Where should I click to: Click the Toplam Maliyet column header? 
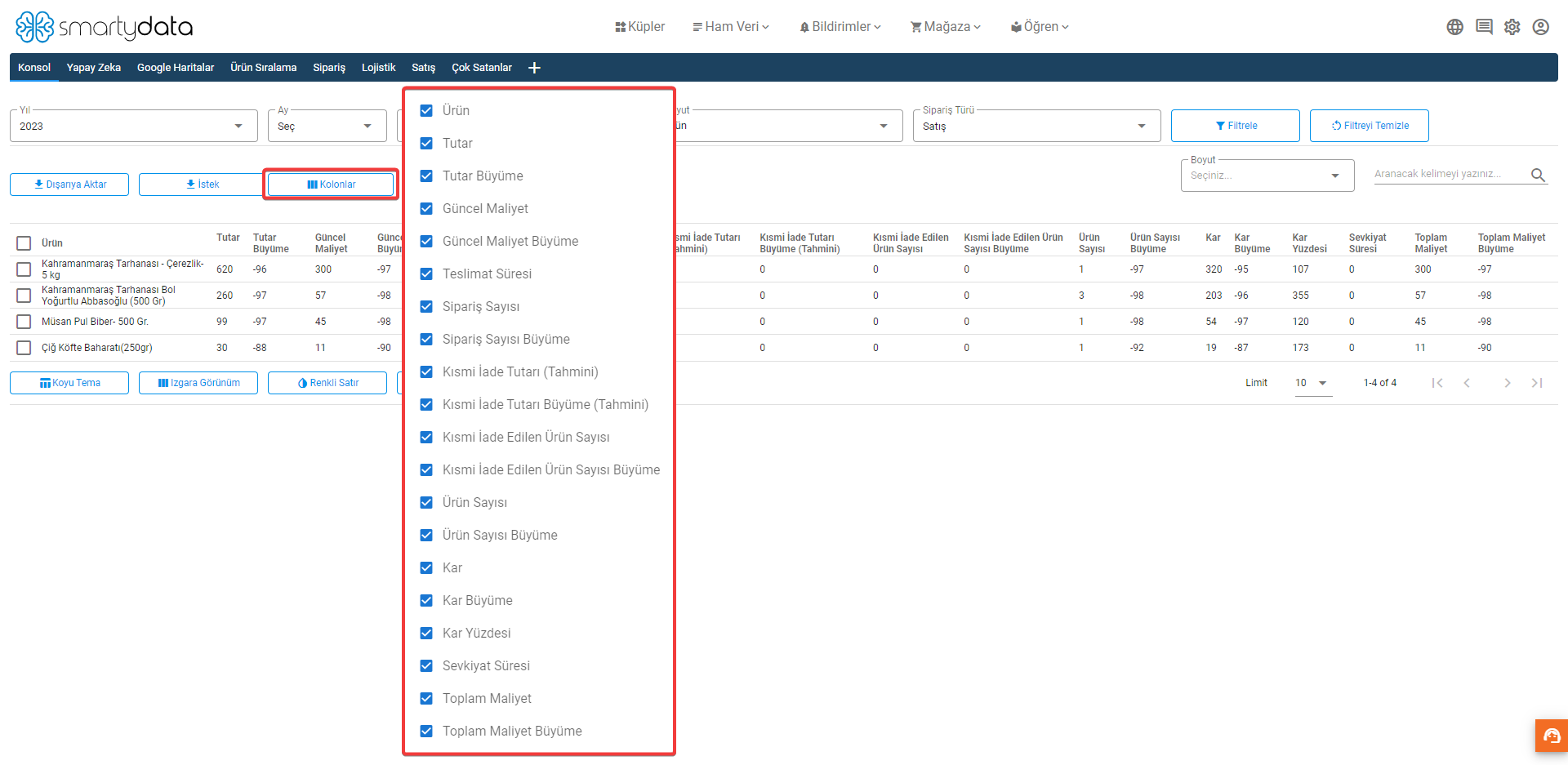(x=1431, y=243)
